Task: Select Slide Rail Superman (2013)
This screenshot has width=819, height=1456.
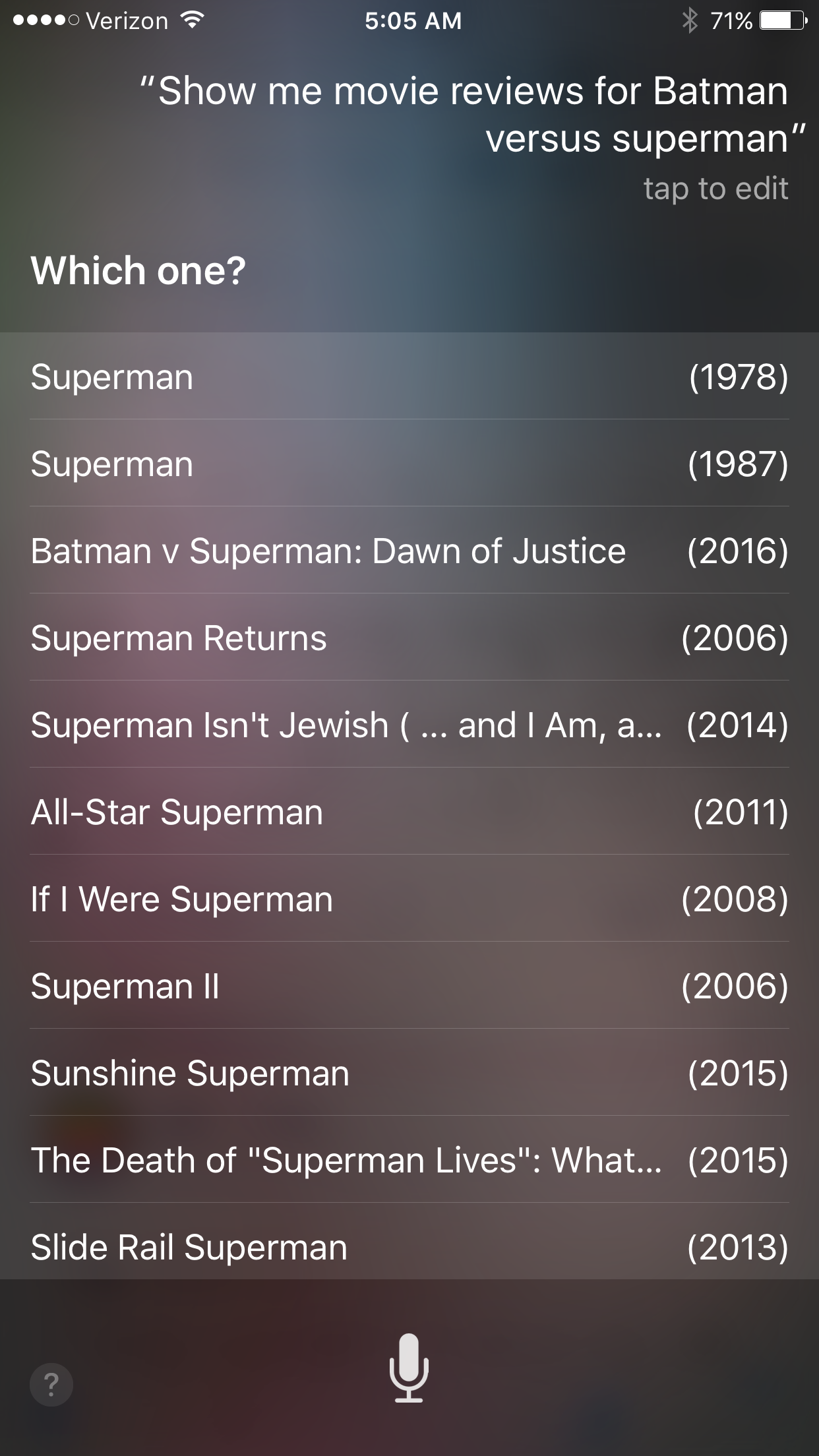Action: 409,1247
